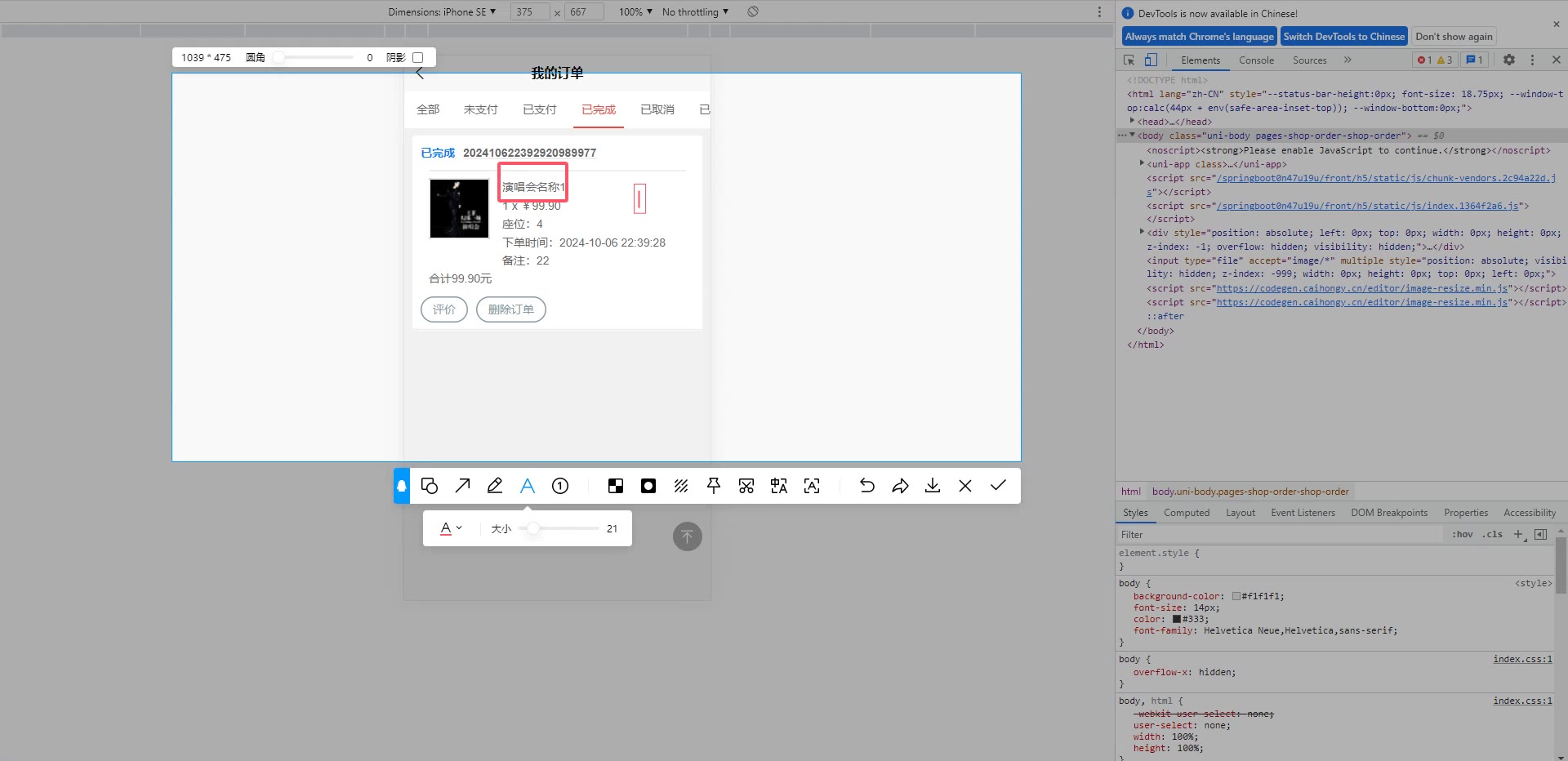
Task: Select the shapes tool in screenshot toolbar
Action: (x=430, y=486)
